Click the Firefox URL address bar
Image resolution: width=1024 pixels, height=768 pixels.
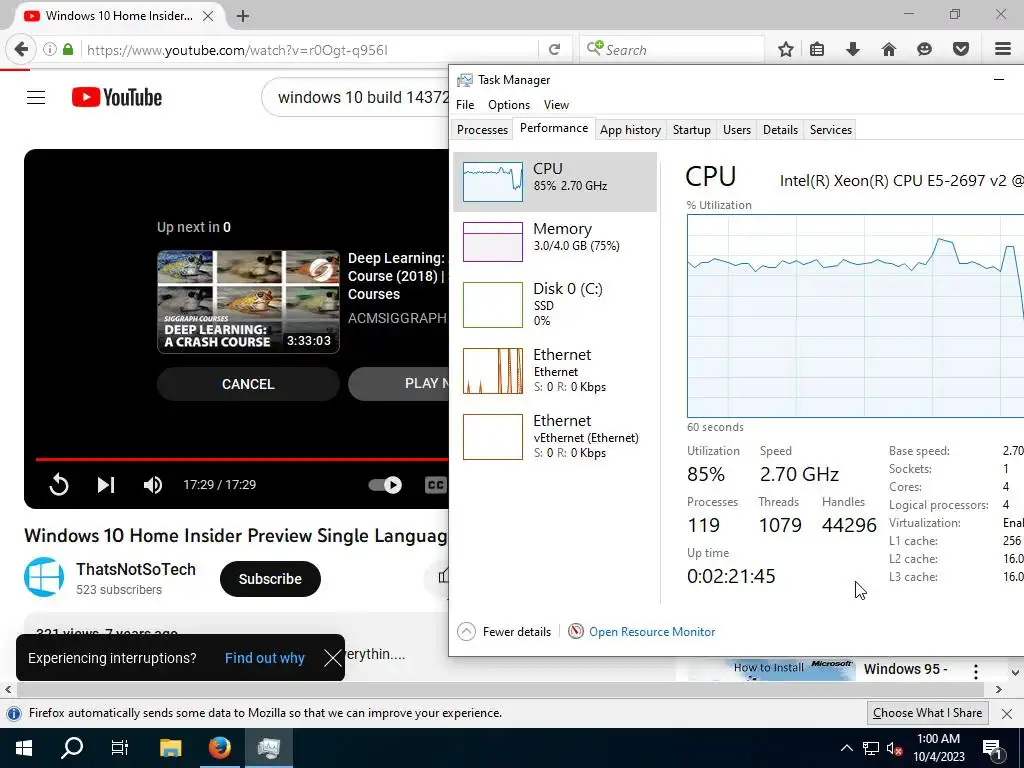click(x=308, y=50)
